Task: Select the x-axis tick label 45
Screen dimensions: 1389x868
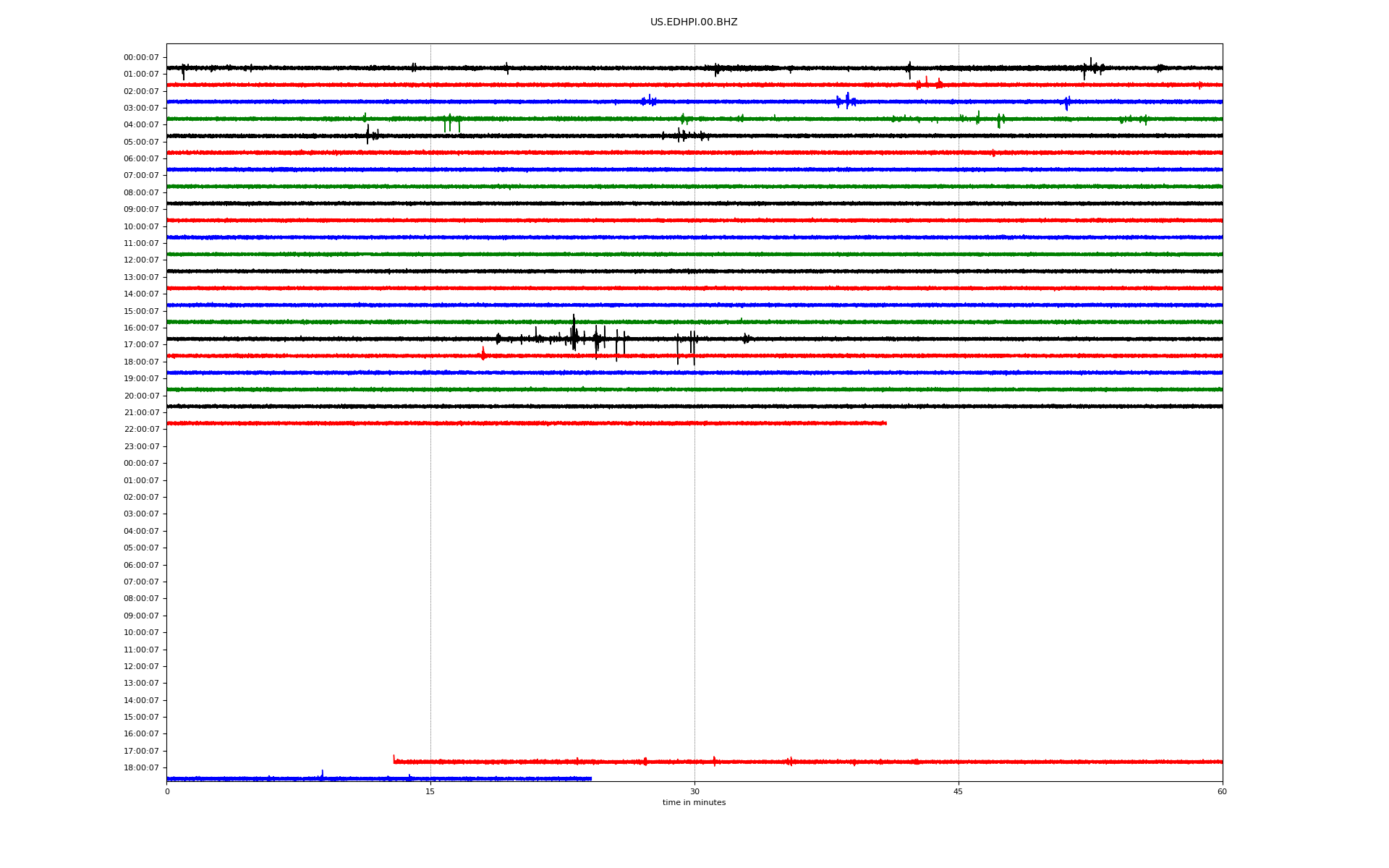Action: click(959, 791)
